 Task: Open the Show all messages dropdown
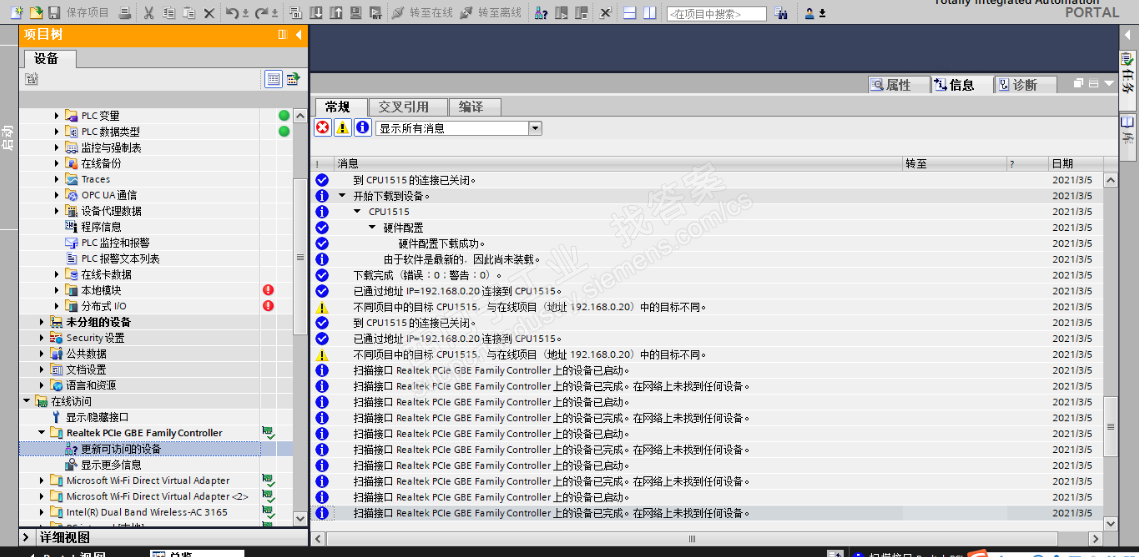point(535,128)
